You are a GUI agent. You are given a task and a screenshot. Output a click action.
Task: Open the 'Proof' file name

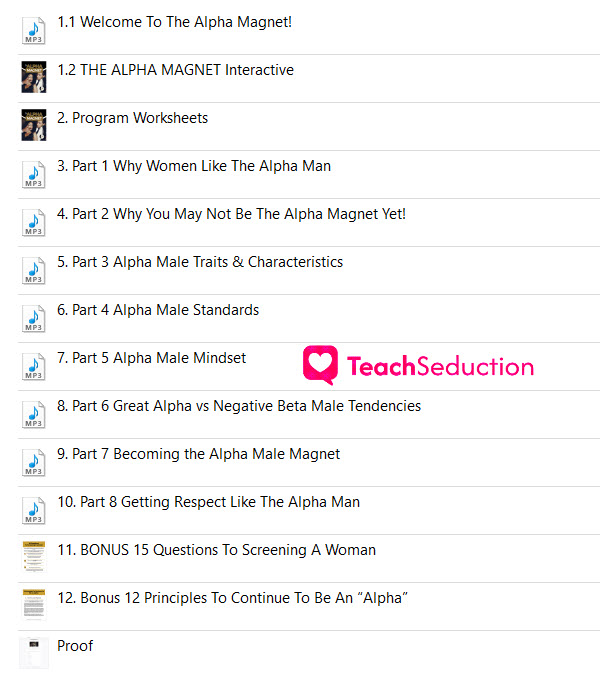coord(75,646)
